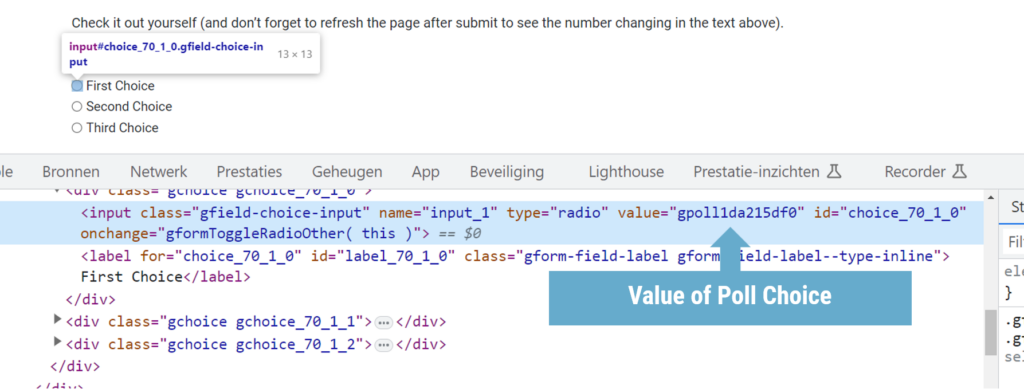
Task: Open the Netwerk DevTools tab
Action: point(159,172)
